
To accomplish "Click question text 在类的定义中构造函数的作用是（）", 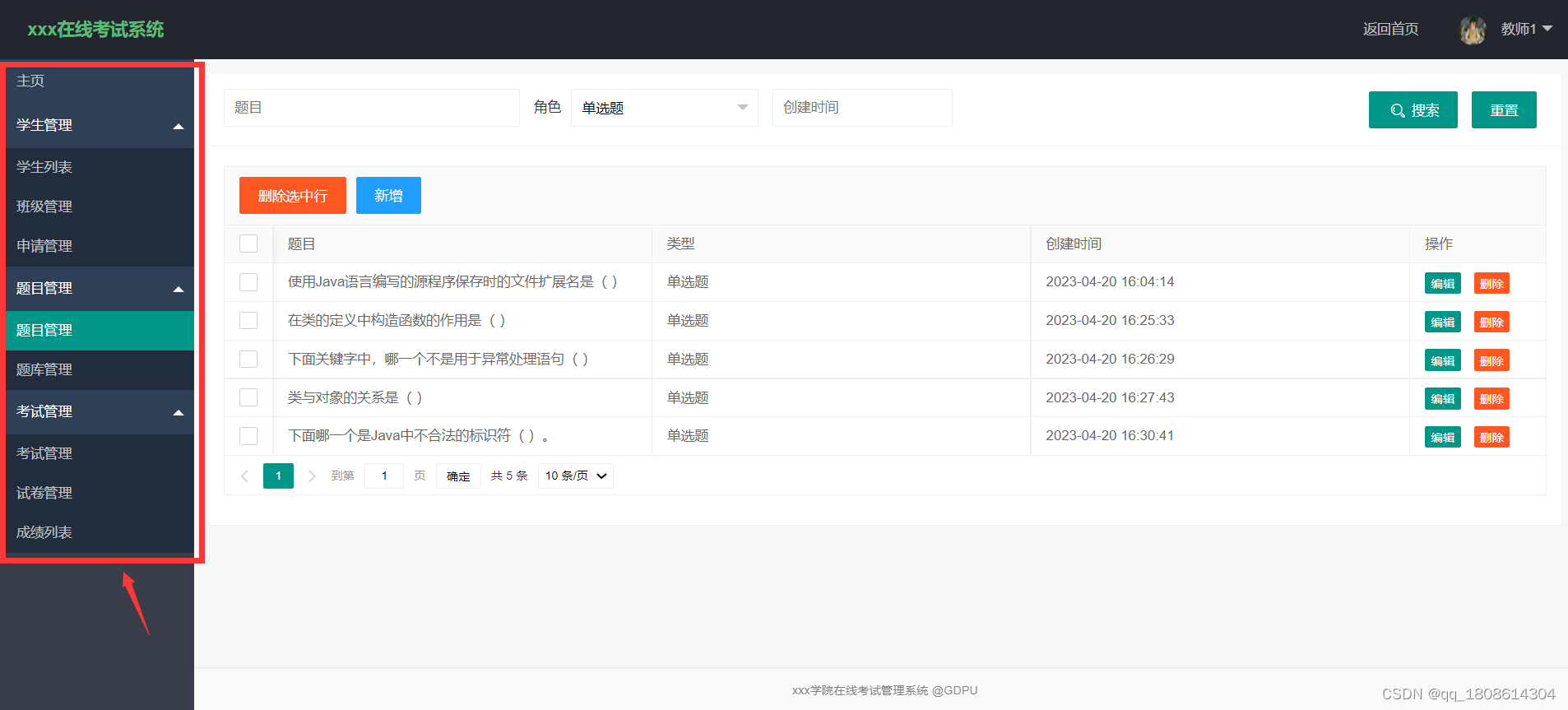I will (x=397, y=320).
